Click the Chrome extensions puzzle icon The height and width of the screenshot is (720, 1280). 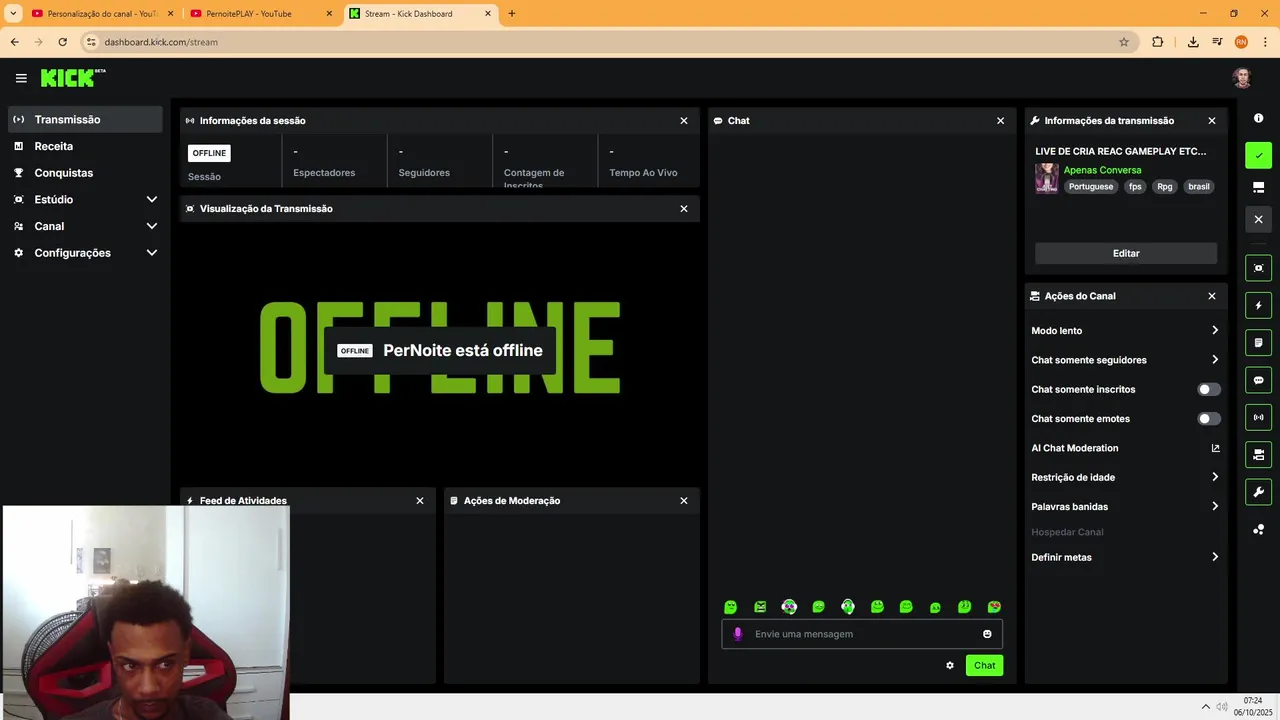point(1157,42)
